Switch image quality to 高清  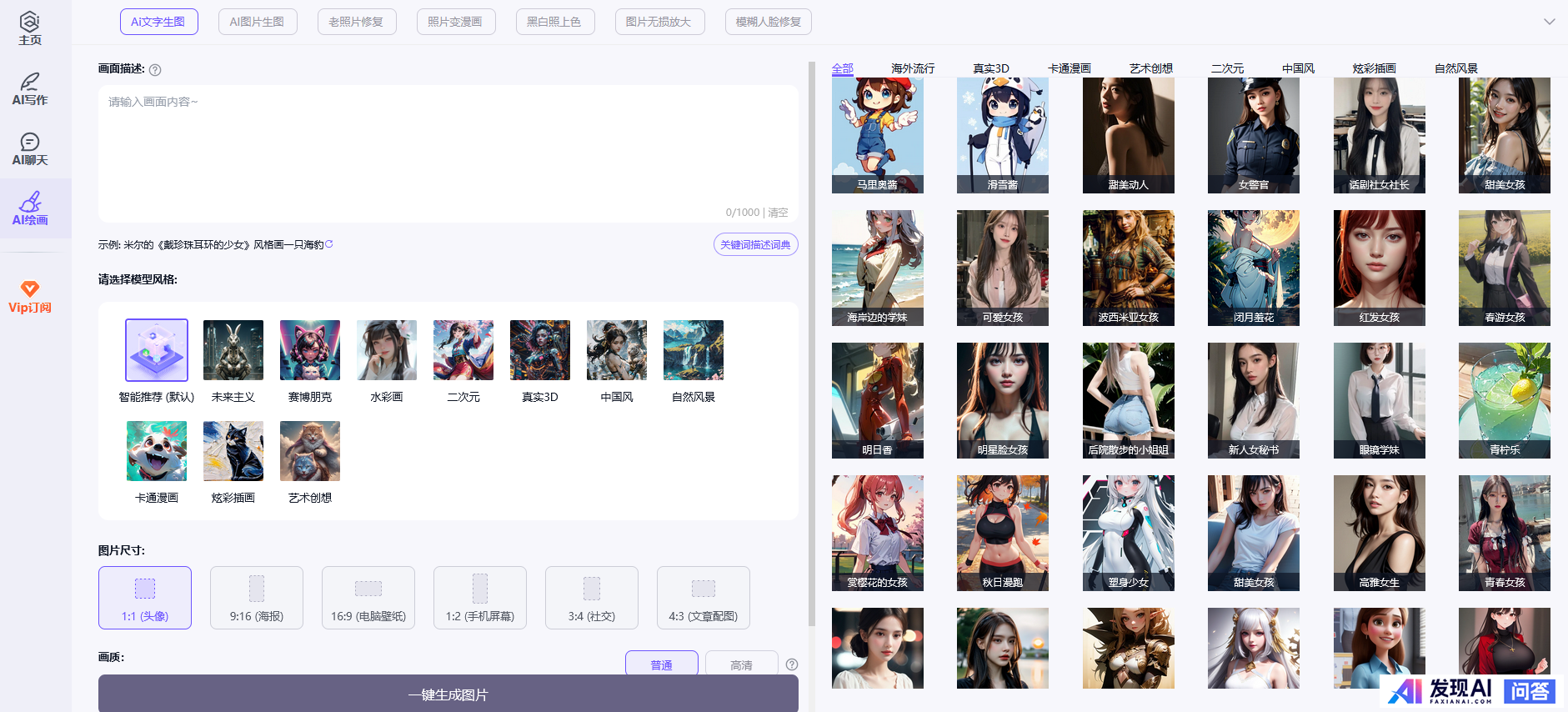pos(741,664)
